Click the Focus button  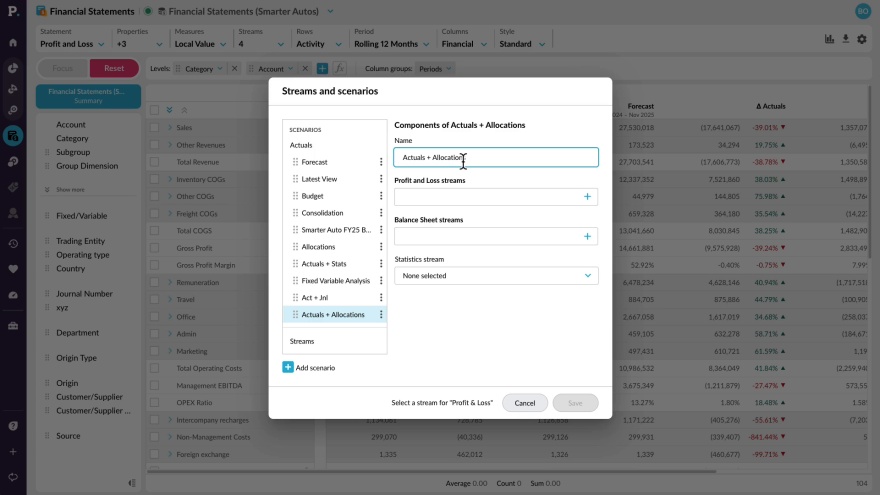(63, 68)
